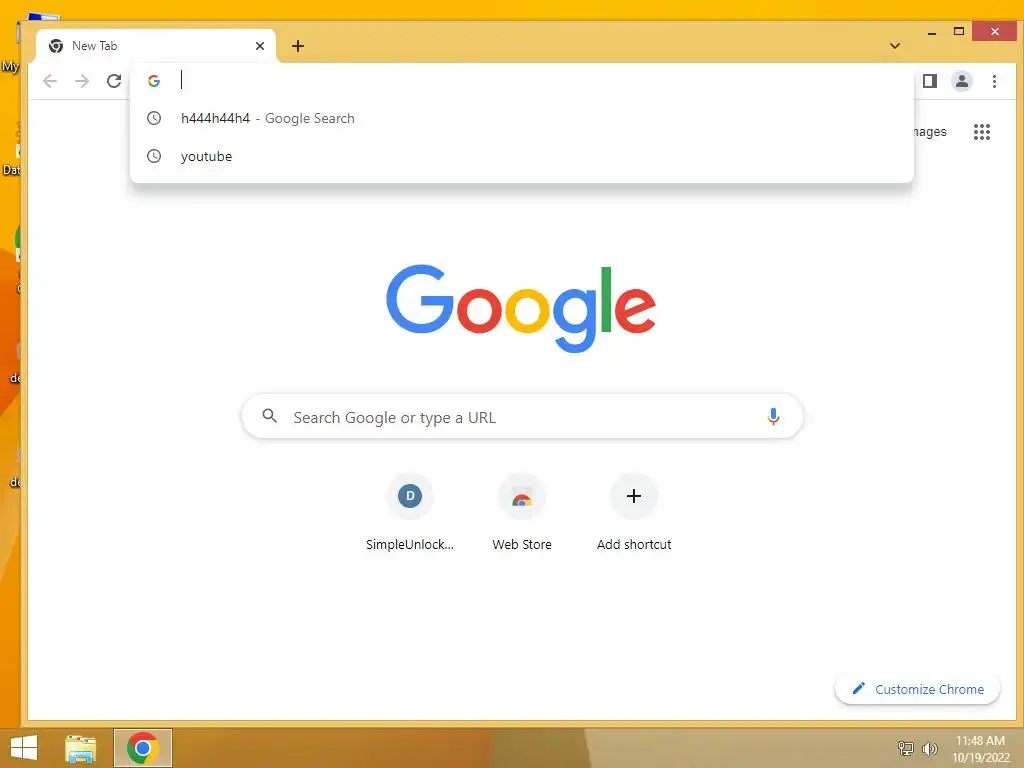Open the profile avatar menu
The height and width of the screenshot is (768, 1024).
coord(961,81)
